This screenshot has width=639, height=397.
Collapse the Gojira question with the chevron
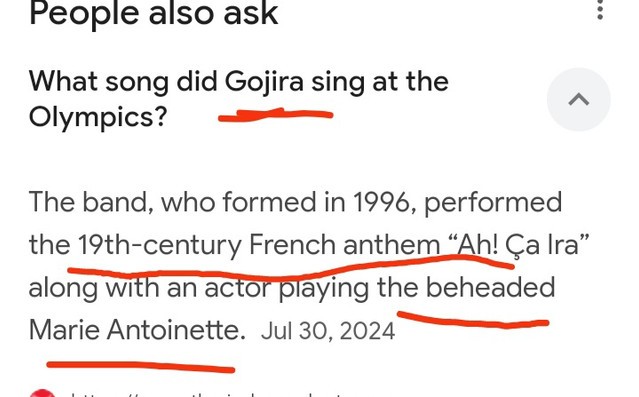pyautogui.click(x=579, y=99)
